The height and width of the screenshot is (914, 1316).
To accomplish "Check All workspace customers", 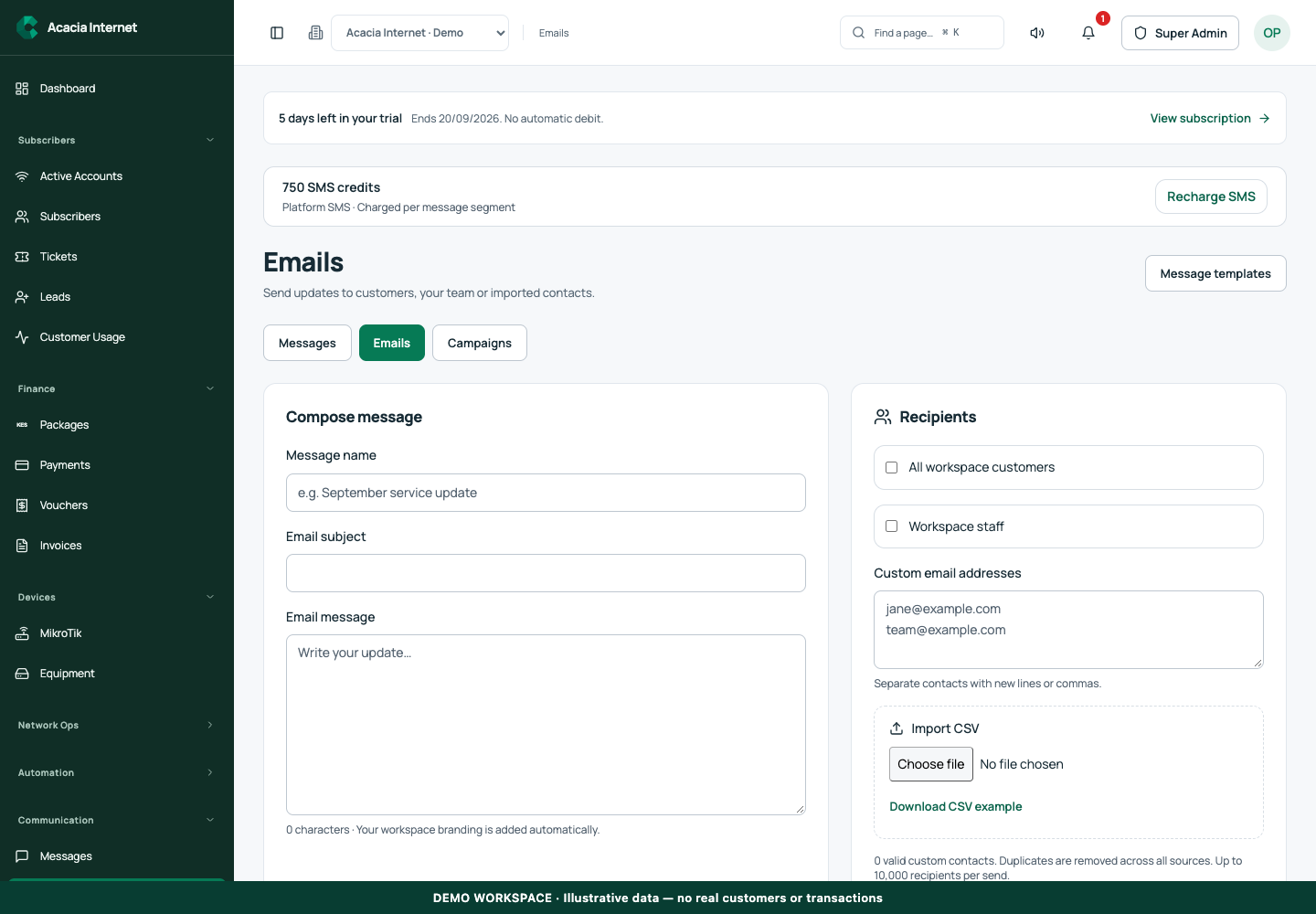I will coord(892,467).
